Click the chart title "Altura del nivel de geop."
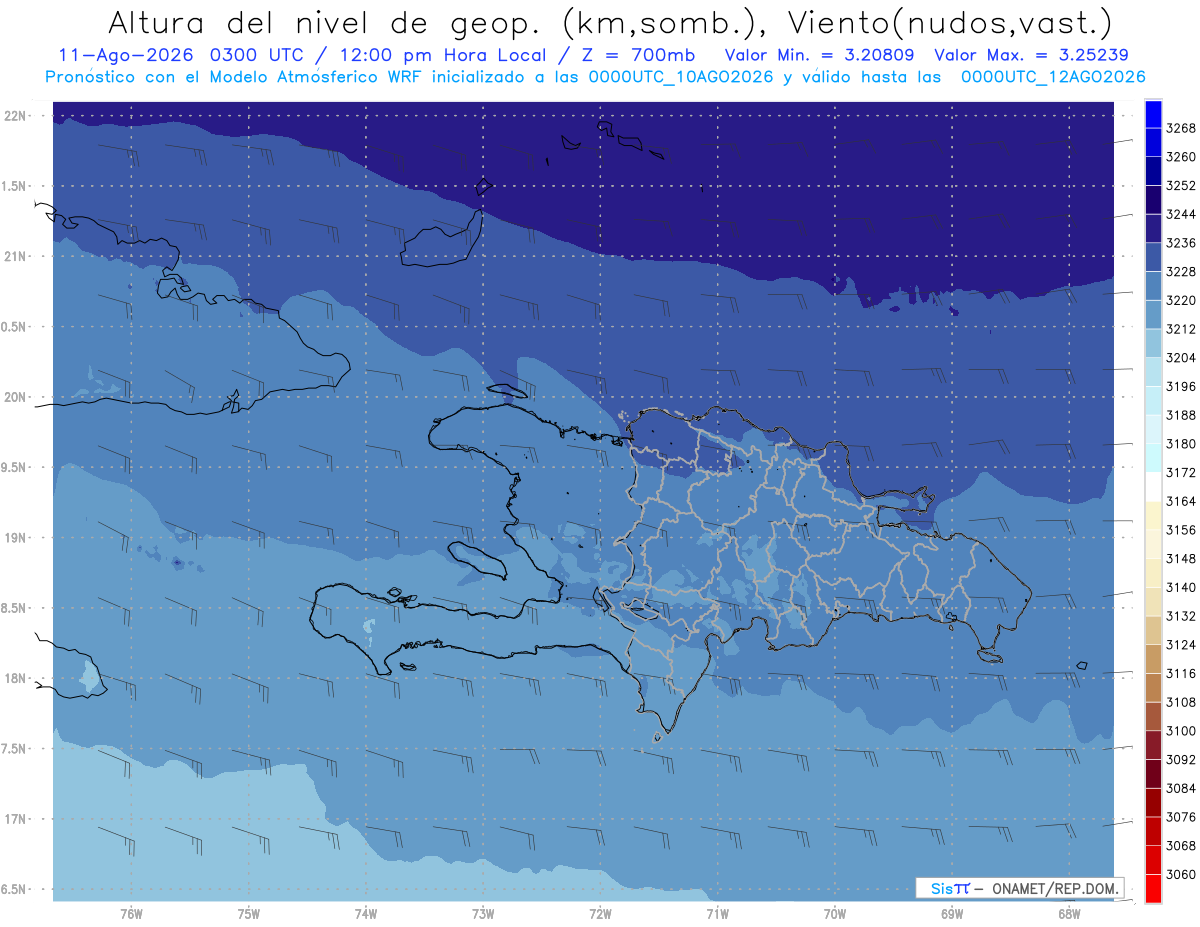1200x927 pixels. (327, 22)
